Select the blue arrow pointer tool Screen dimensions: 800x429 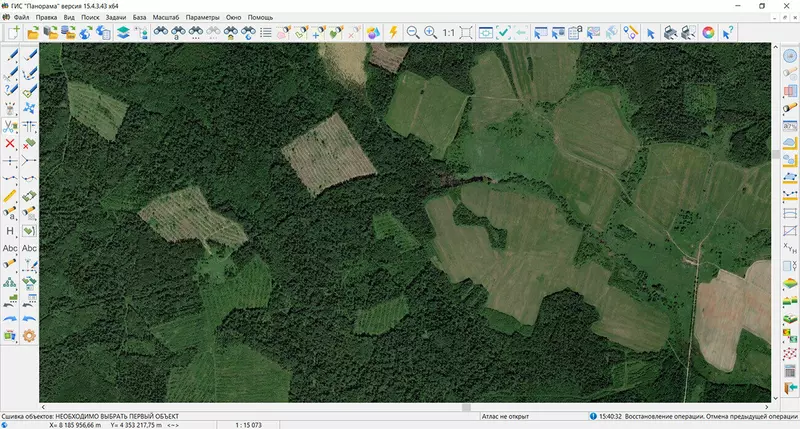point(650,33)
